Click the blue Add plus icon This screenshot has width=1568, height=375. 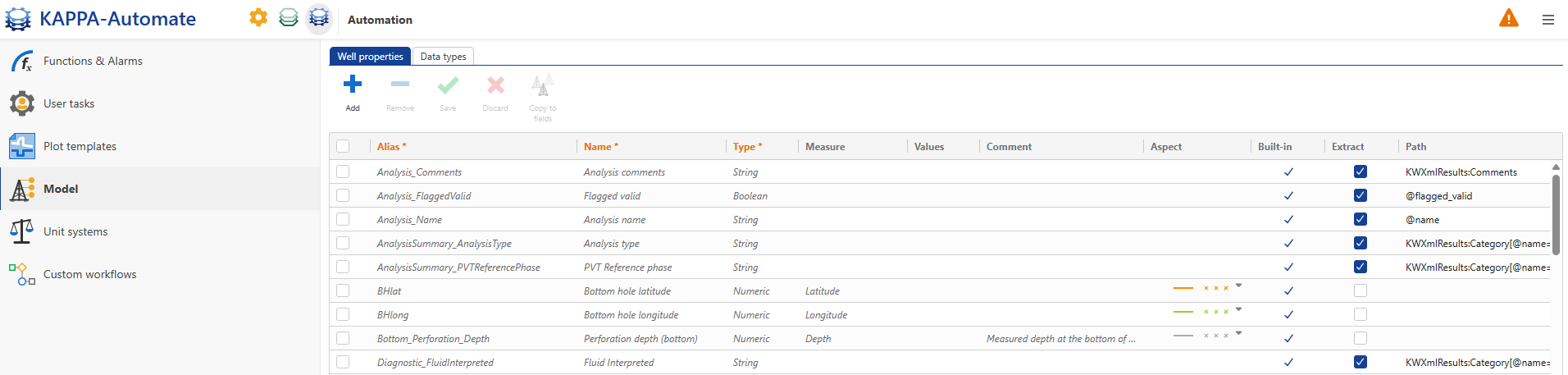coord(353,85)
